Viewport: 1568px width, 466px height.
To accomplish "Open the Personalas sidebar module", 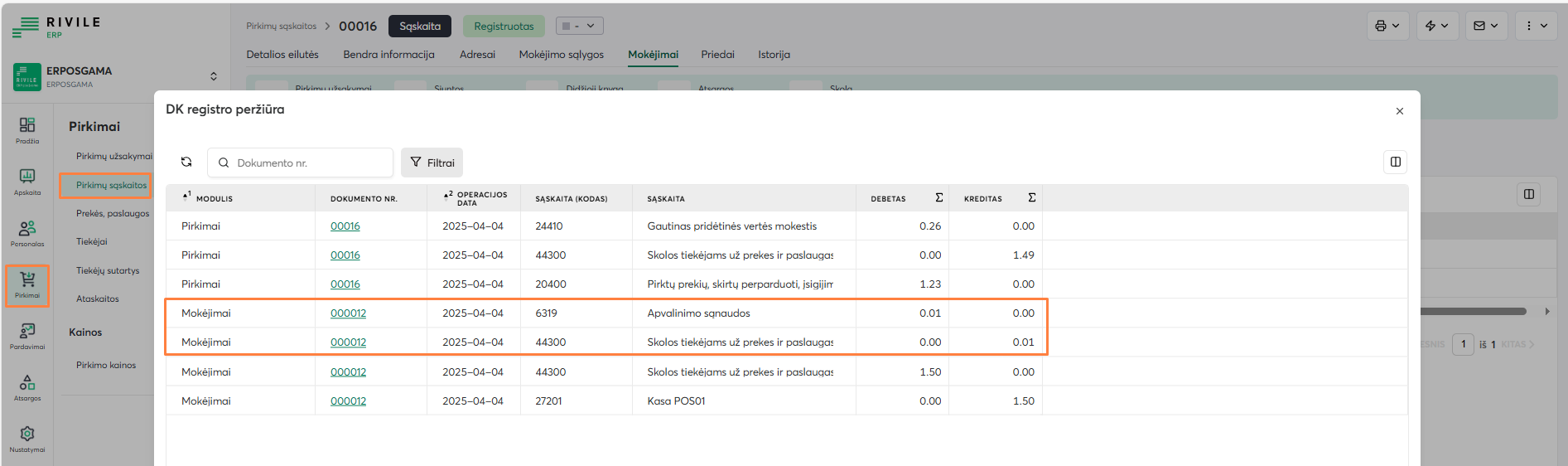I will tap(27, 232).
